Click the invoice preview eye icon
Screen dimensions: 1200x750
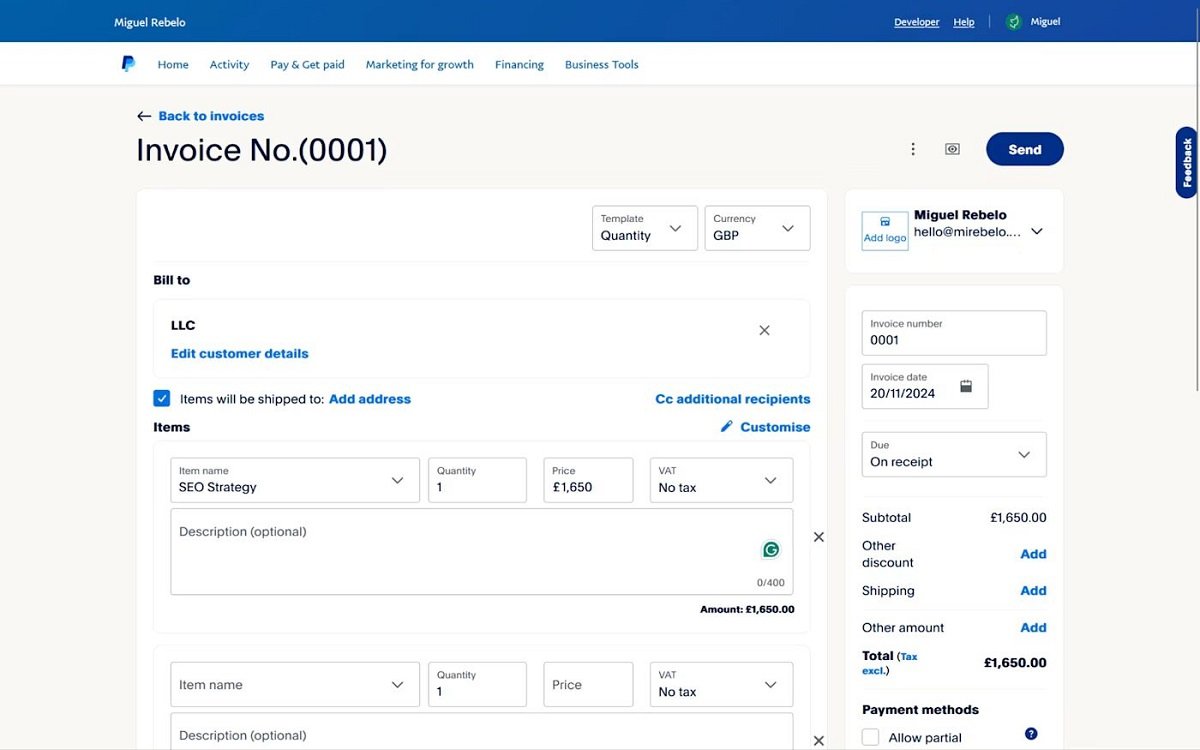click(x=952, y=149)
